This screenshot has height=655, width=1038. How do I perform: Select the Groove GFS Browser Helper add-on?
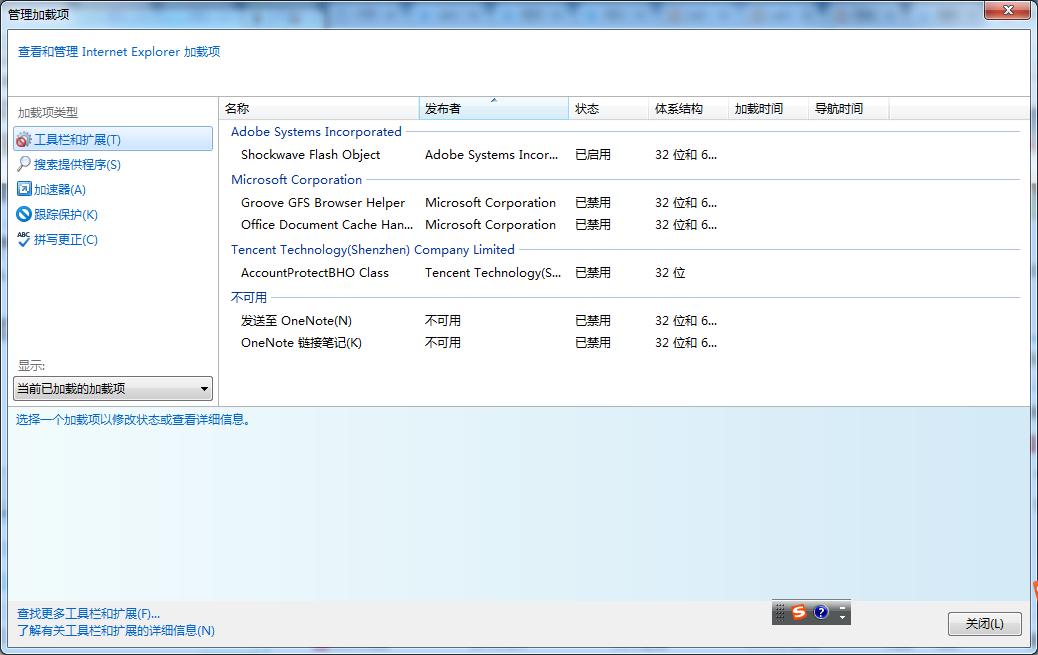coord(322,203)
